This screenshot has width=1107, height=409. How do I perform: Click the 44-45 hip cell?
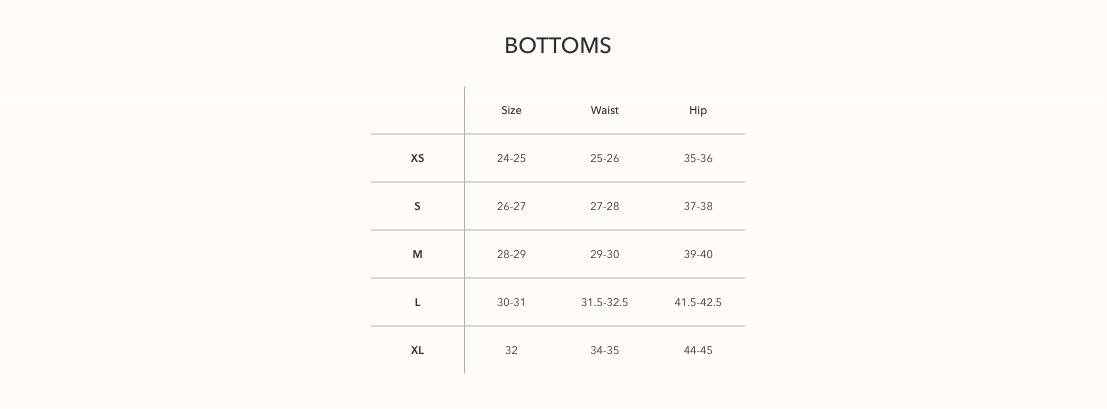tap(698, 350)
